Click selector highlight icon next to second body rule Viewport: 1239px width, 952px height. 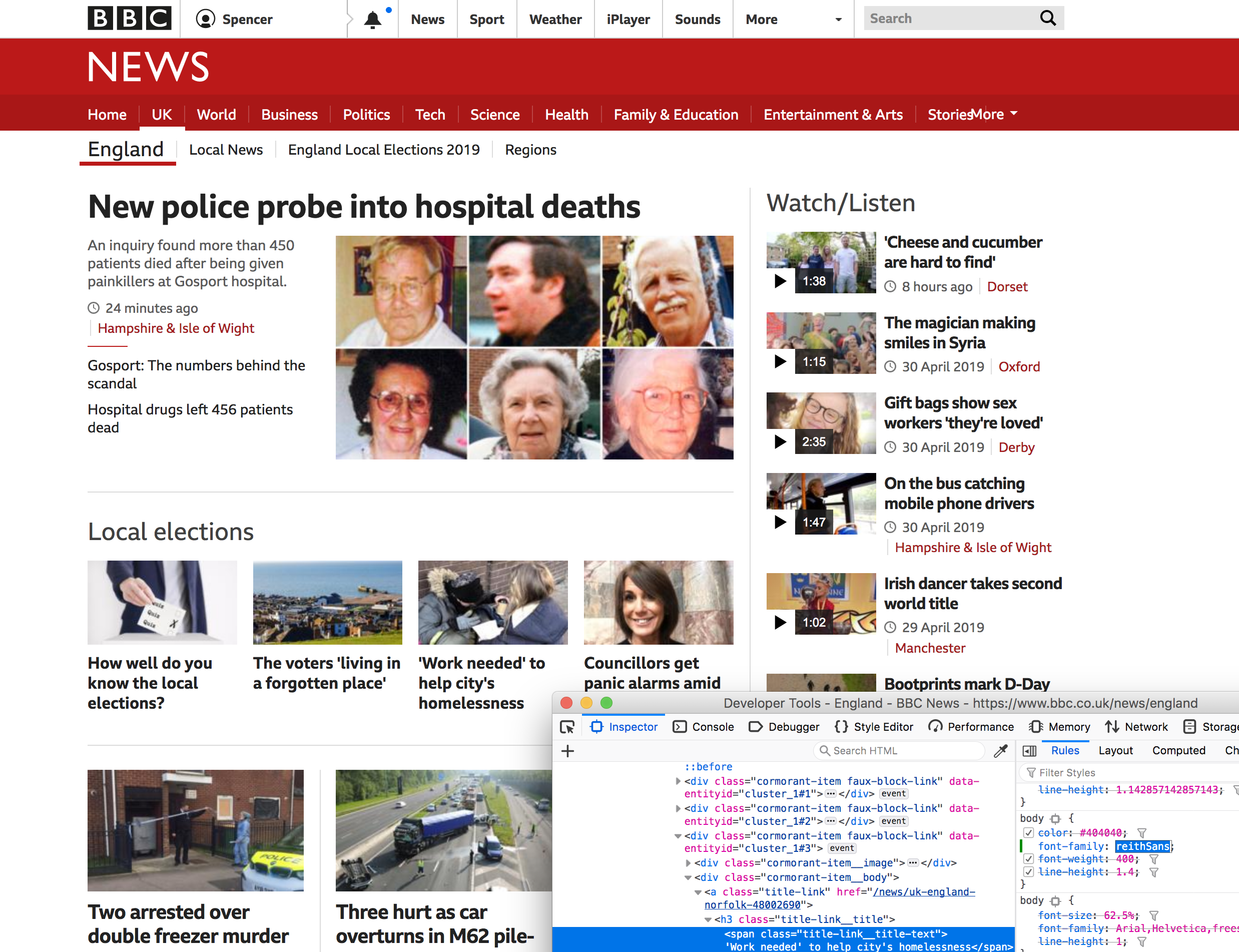pos(1055,901)
